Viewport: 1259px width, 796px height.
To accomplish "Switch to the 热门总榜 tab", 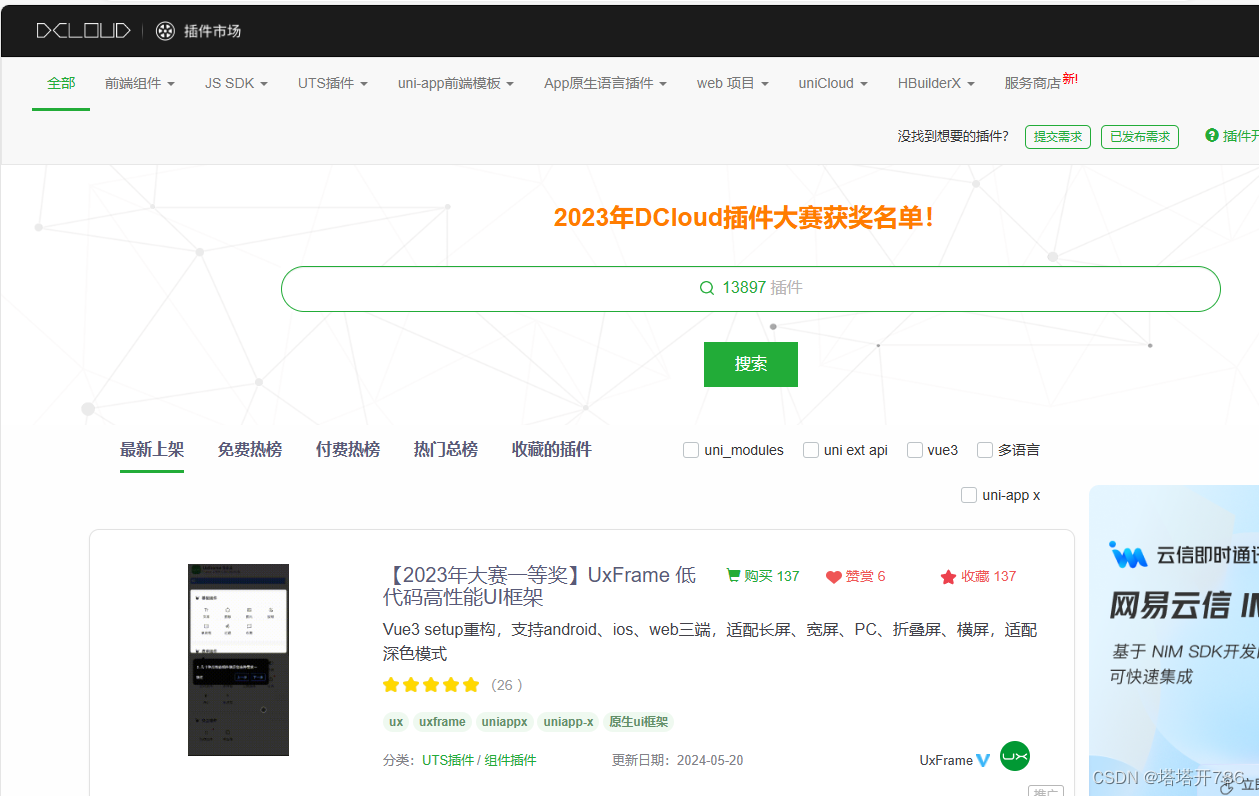I will coord(446,450).
